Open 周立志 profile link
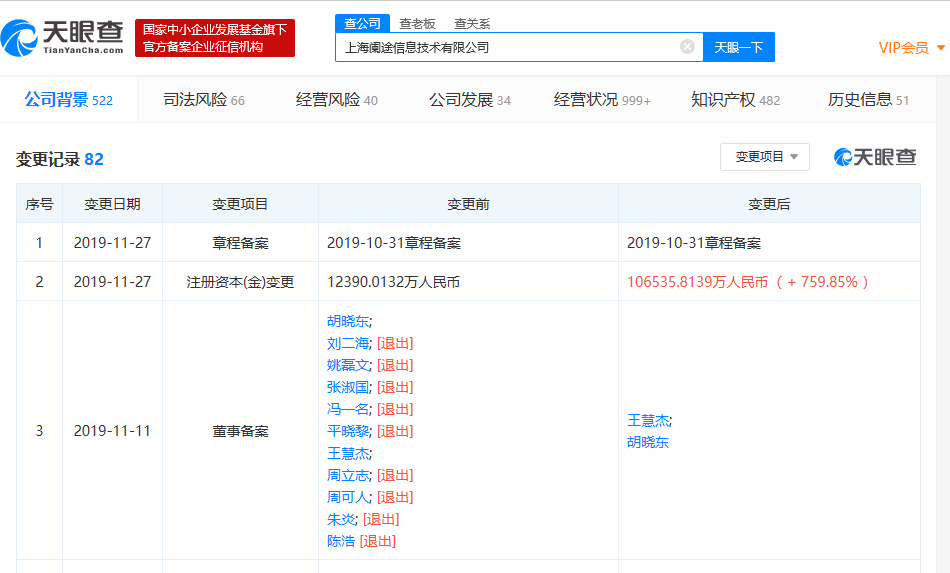The height and width of the screenshot is (573, 950). coord(348,475)
